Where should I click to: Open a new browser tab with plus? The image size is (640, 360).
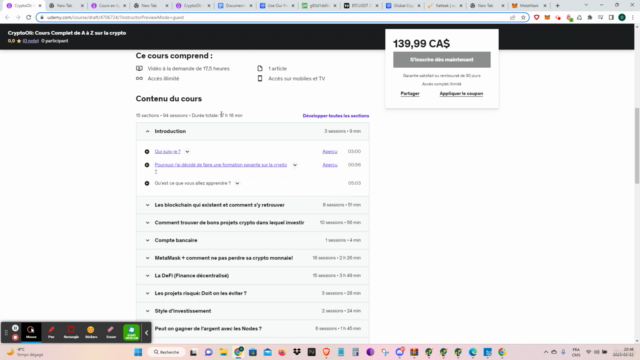(558, 6)
